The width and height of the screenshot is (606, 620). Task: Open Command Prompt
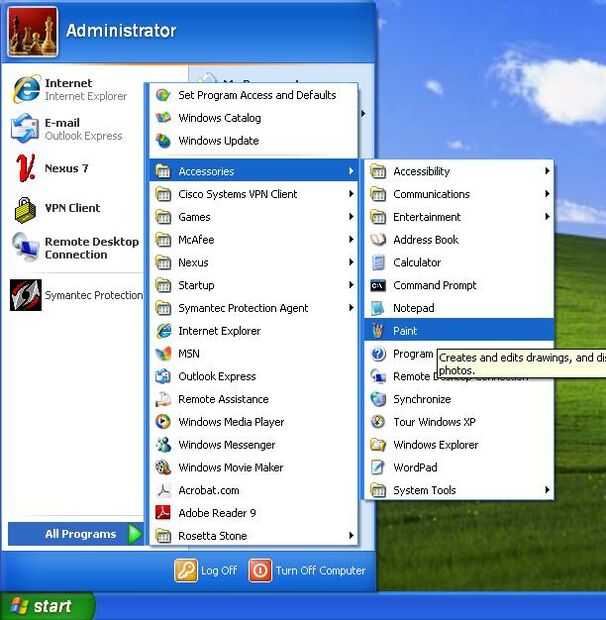(459, 285)
